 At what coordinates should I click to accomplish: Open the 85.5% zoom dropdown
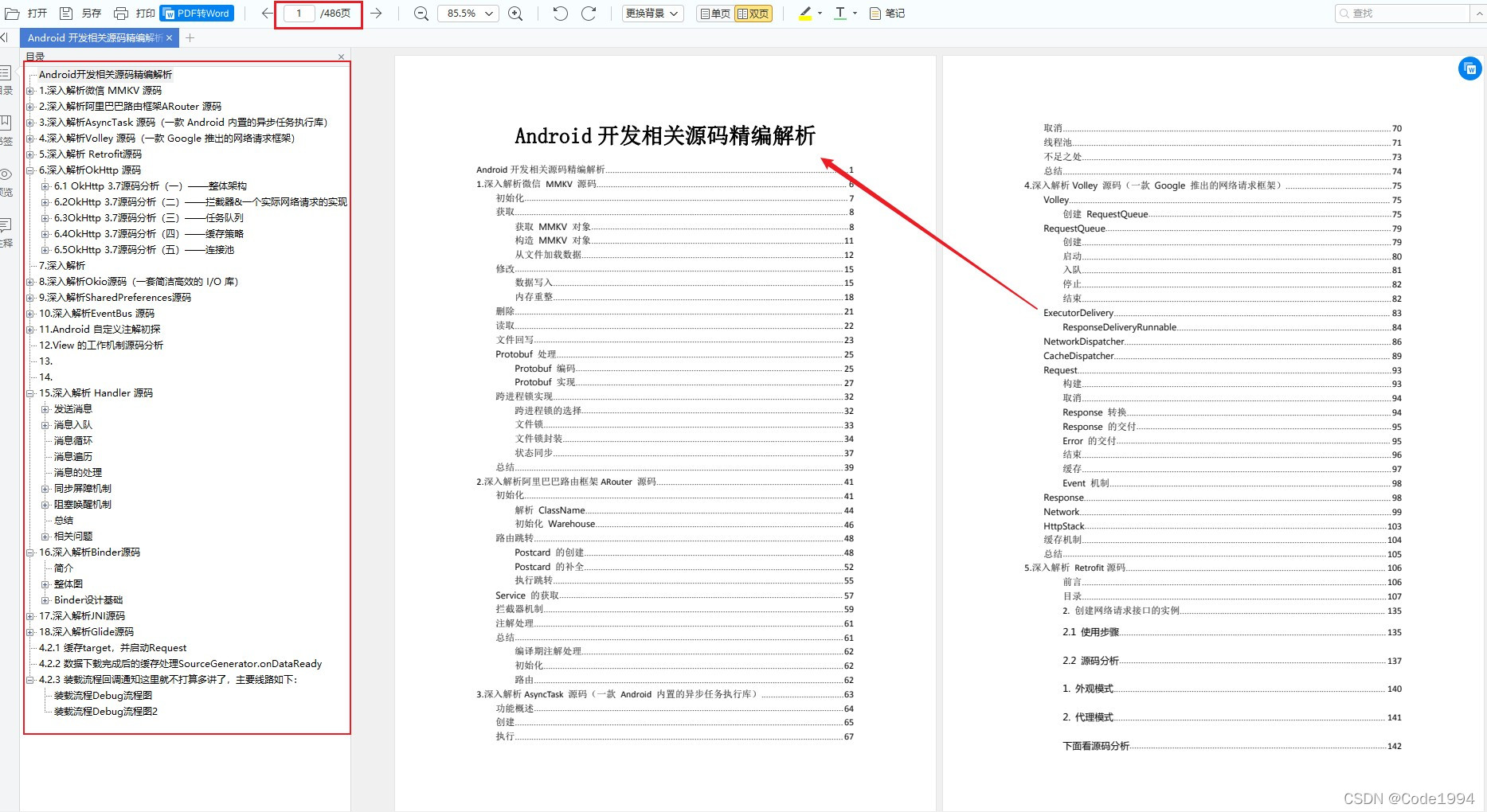(468, 14)
